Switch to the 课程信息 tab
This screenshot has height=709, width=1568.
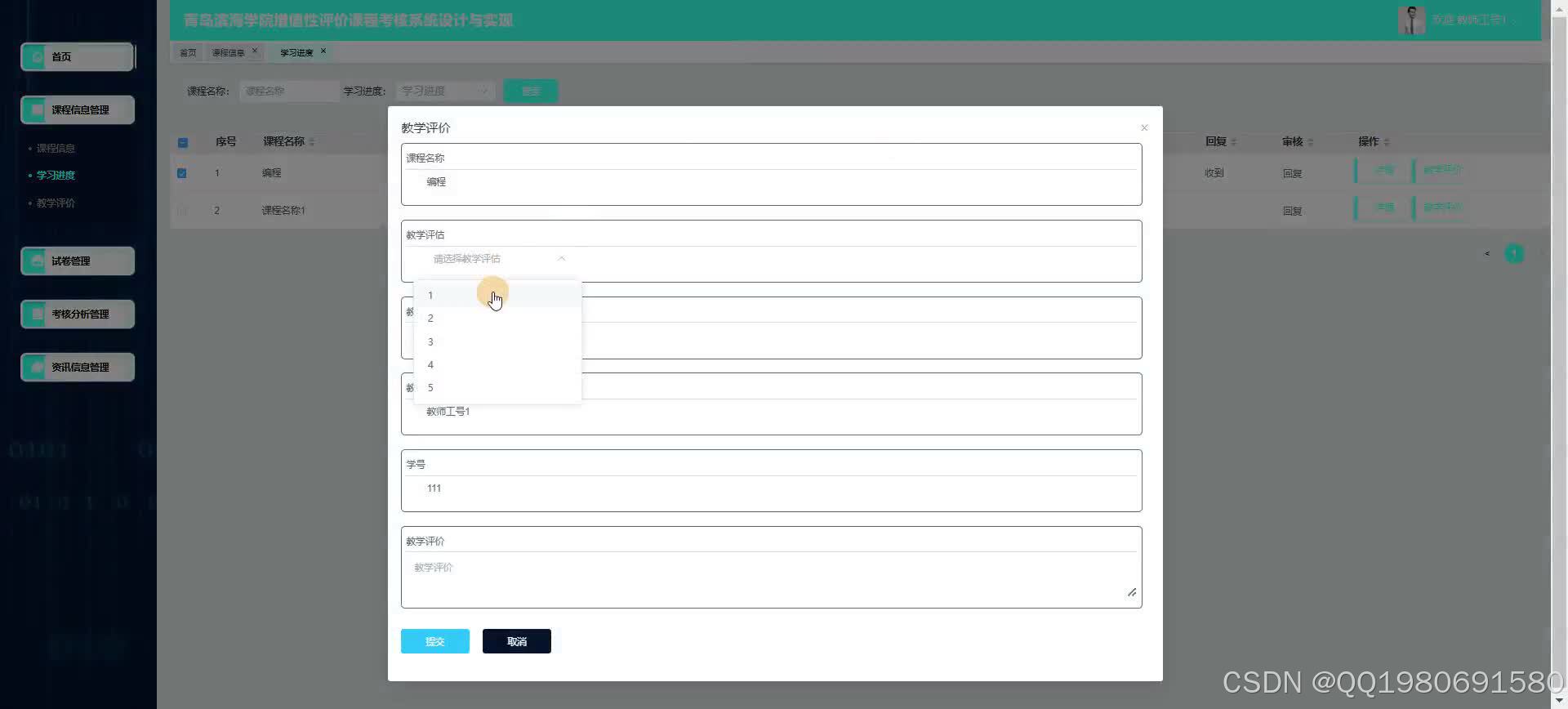(x=228, y=52)
